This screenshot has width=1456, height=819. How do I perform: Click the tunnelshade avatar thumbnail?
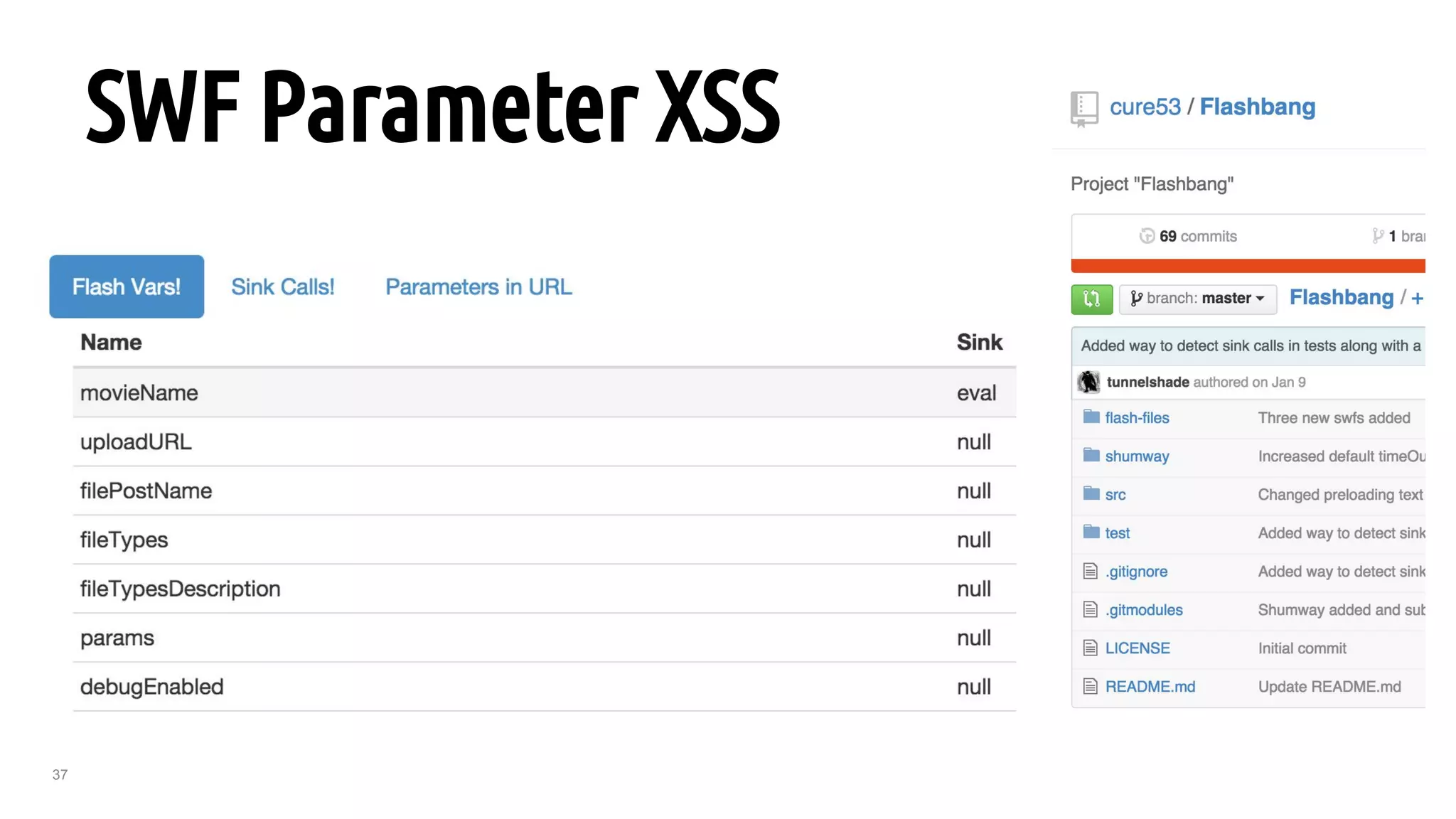point(1088,382)
